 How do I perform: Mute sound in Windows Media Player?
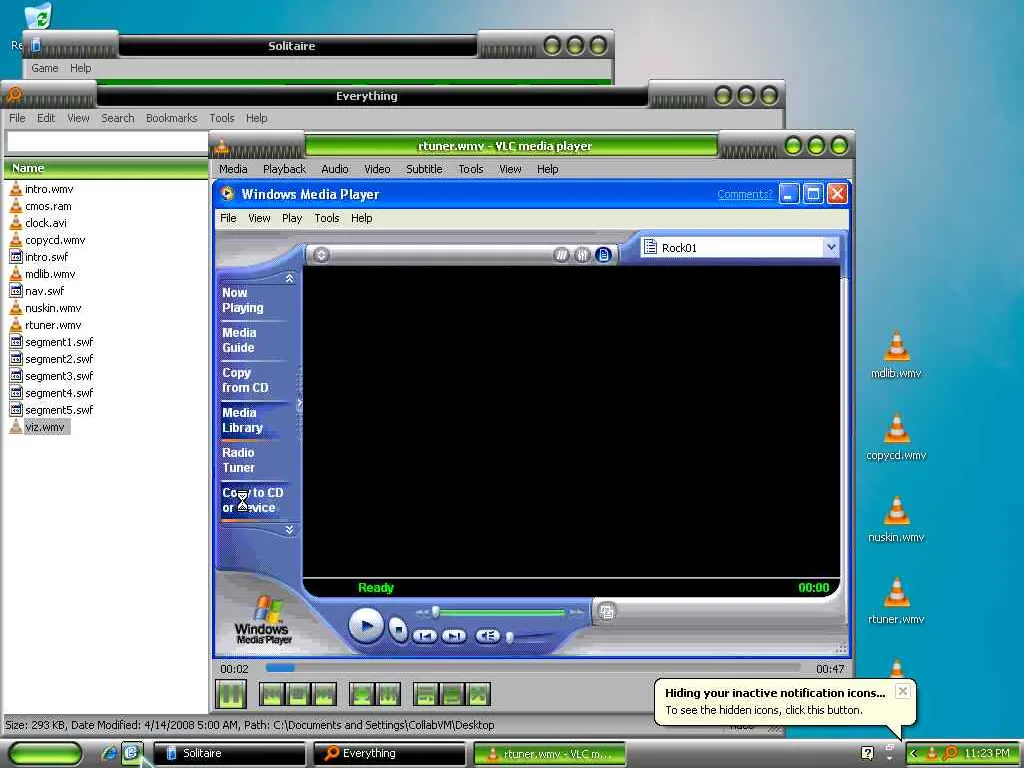pos(487,635)
